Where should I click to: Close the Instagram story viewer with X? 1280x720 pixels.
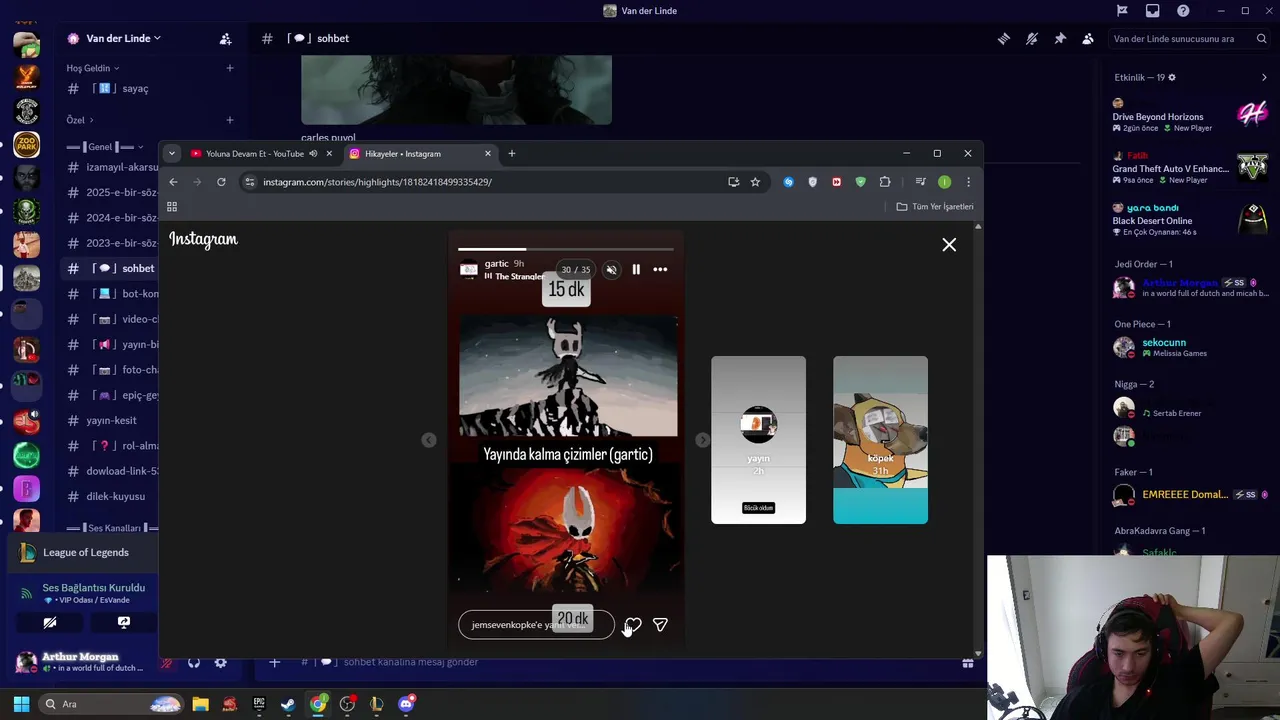coord(949,245)
